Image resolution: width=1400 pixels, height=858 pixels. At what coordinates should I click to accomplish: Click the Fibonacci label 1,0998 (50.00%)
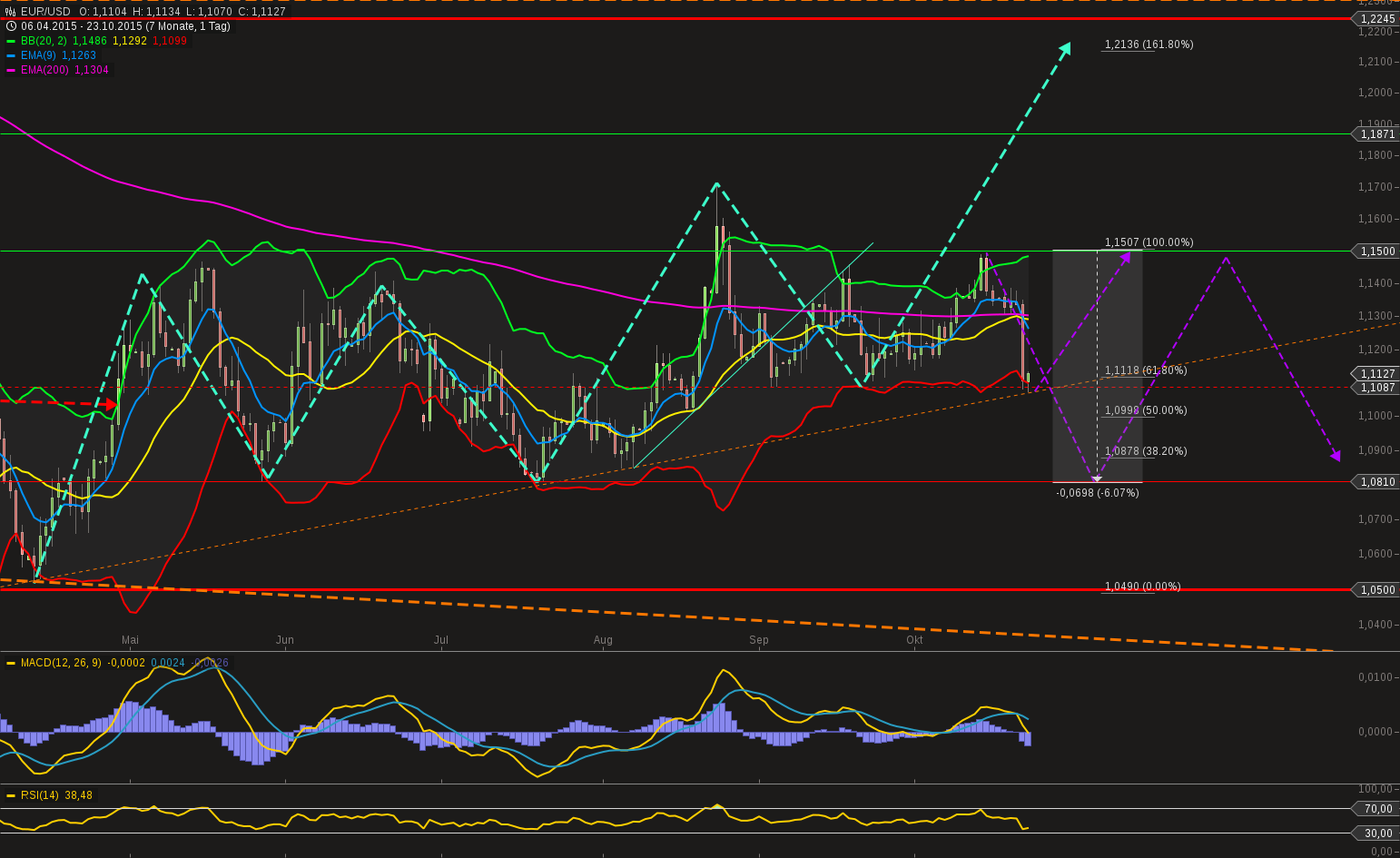click(x=1146, y=410)
